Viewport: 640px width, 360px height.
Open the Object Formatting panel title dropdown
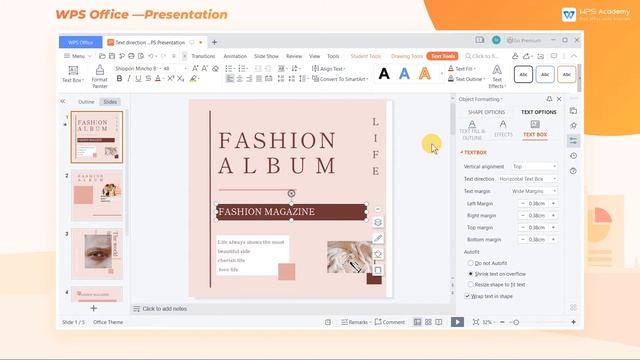pyautogui.click(x=480, y=99)
